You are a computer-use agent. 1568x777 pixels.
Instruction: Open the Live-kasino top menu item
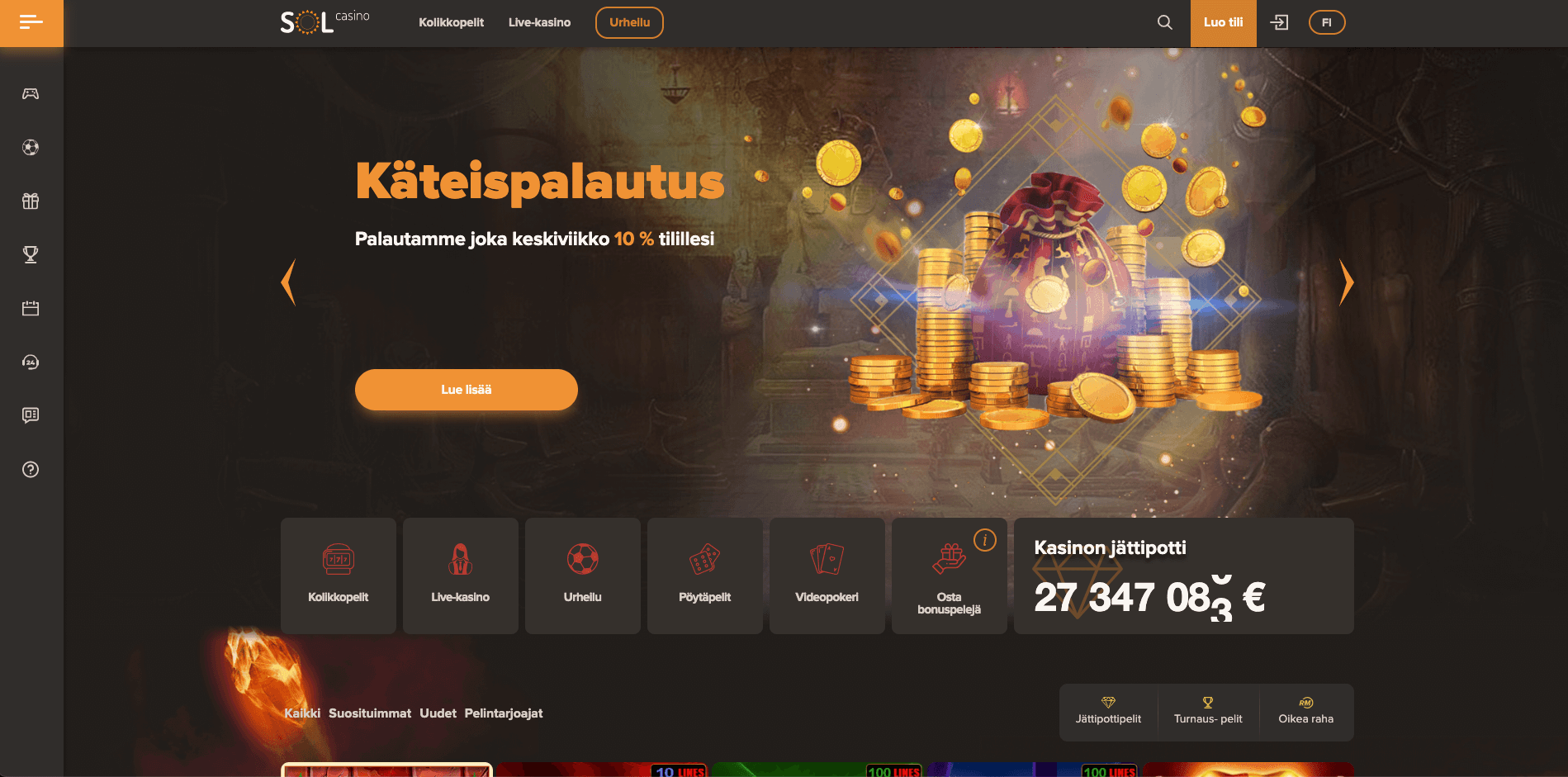click(539, 22)
